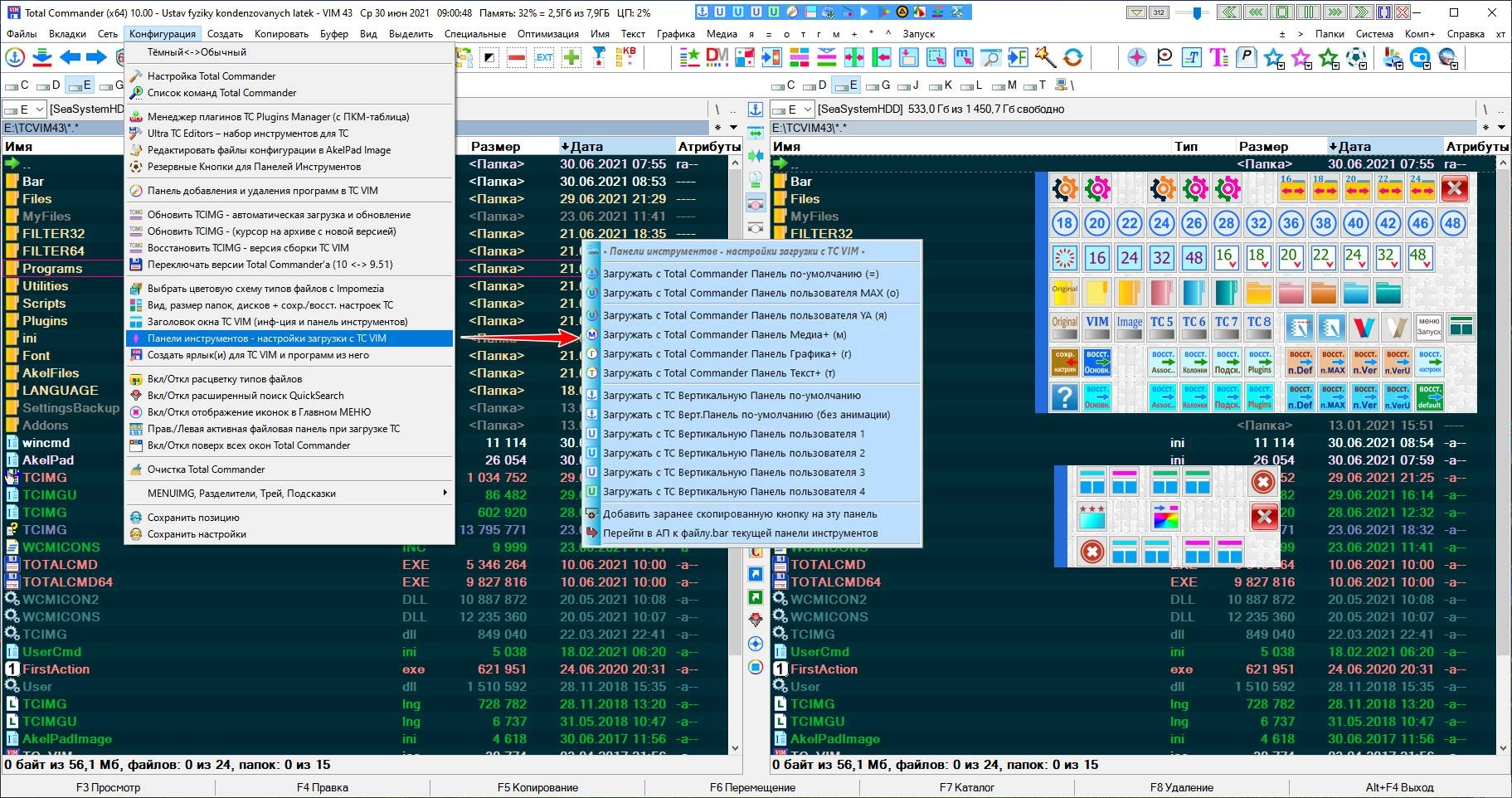
Task: Click the green plus toolbar icon
Action: (571, 57)
